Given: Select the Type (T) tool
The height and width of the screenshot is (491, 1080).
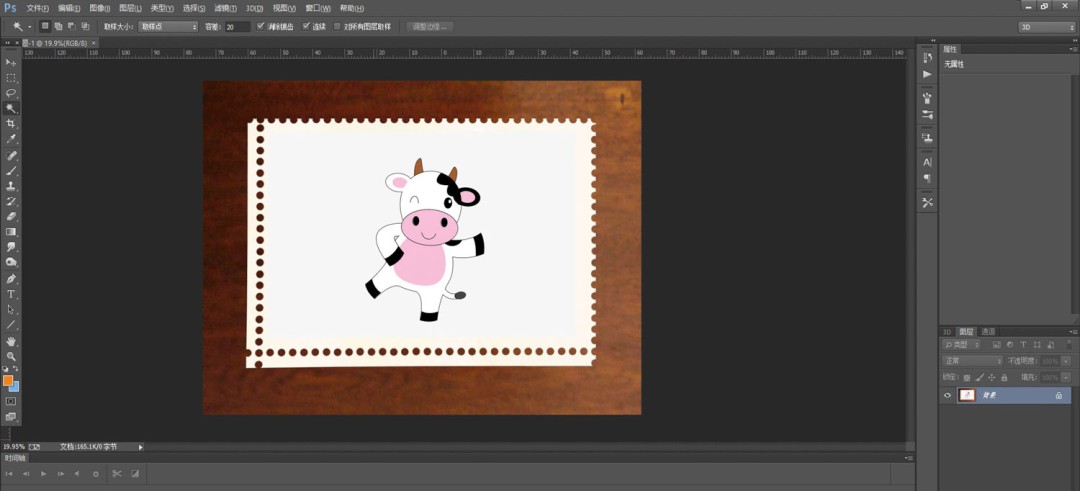Looking at the screenshot, I should [x=11, y=294].
